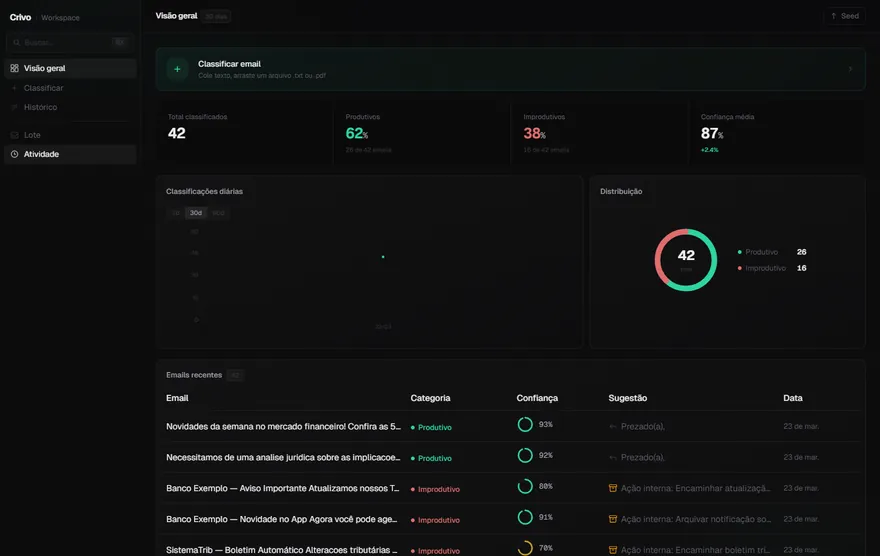880x556 pixels.
Task: Open Histórico in the sidebar
Action: (x=70, y=107)
